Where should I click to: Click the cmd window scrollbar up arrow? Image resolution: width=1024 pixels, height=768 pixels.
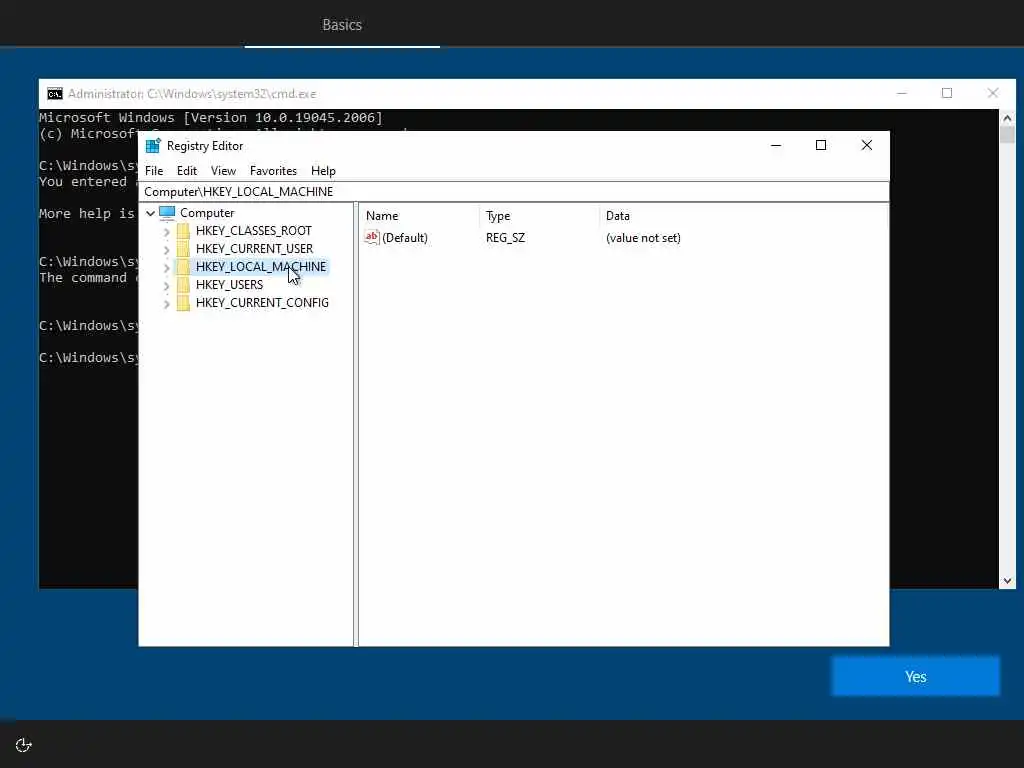(1007, 118)
